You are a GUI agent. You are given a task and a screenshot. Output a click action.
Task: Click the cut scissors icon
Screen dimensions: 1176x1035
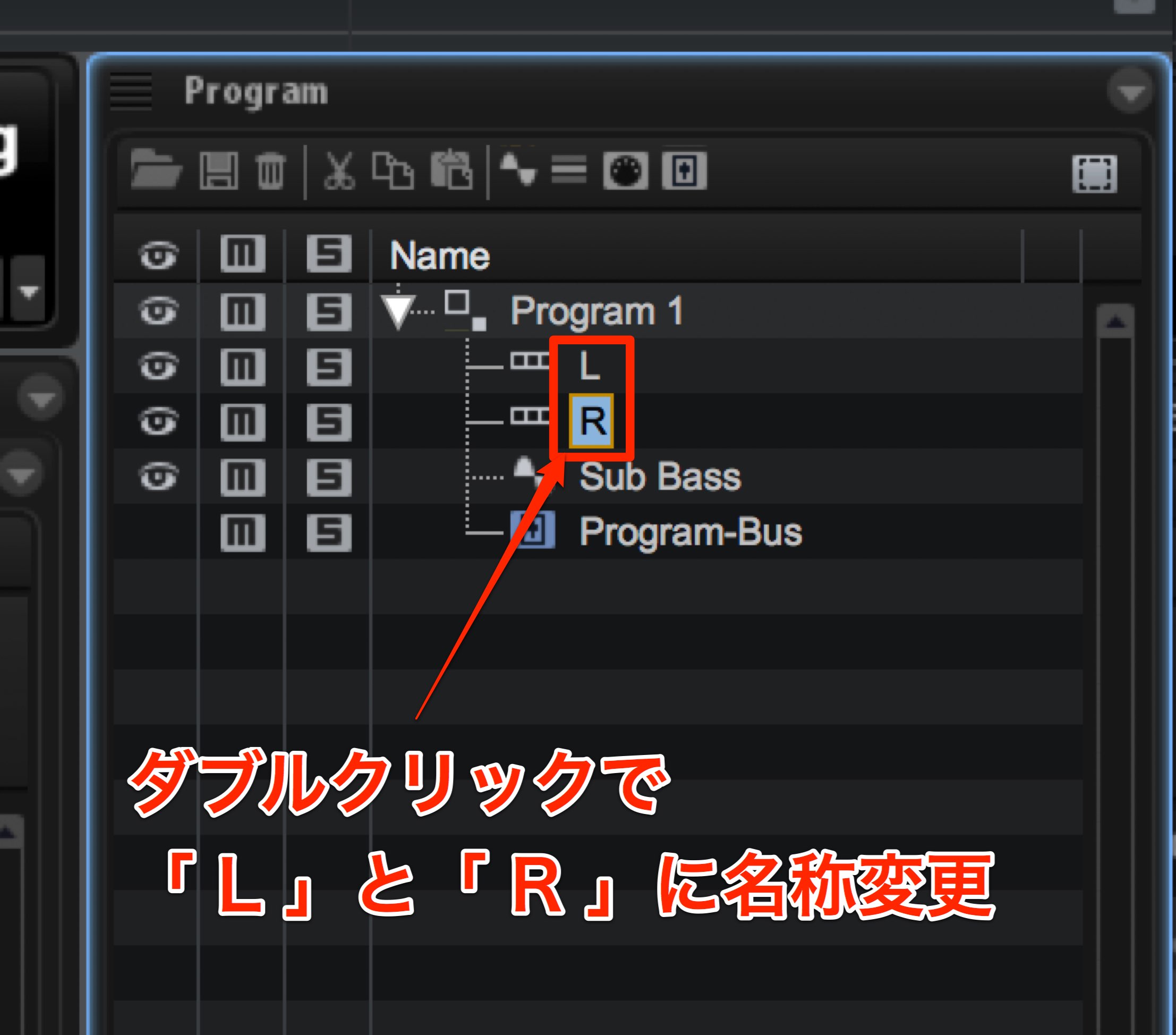click(x=339, y=171)
